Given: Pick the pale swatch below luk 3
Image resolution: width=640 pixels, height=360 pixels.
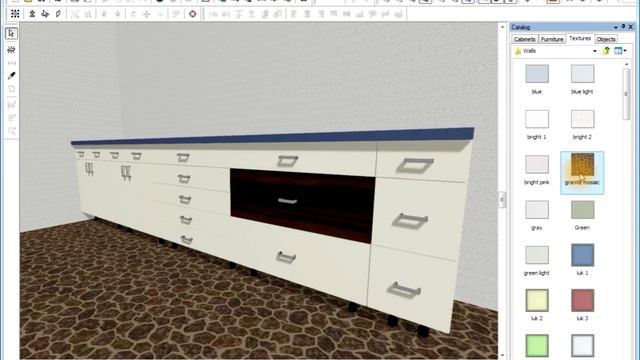Looking at the screenshot, I should [582, 346].
